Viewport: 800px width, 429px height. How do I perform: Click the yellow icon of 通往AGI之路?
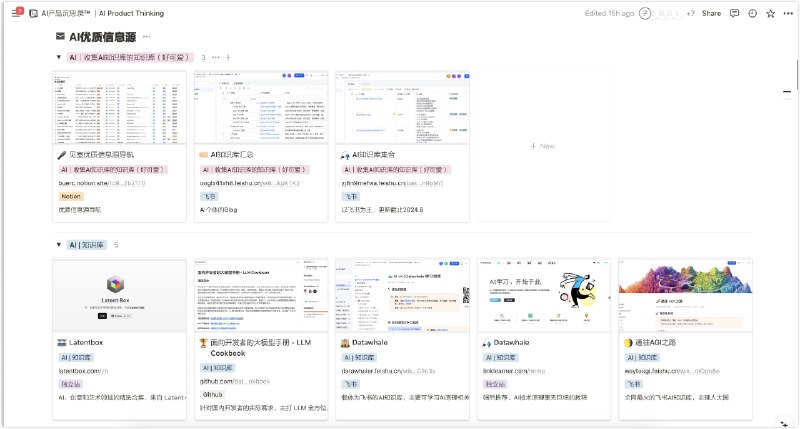tap(629, 343)
